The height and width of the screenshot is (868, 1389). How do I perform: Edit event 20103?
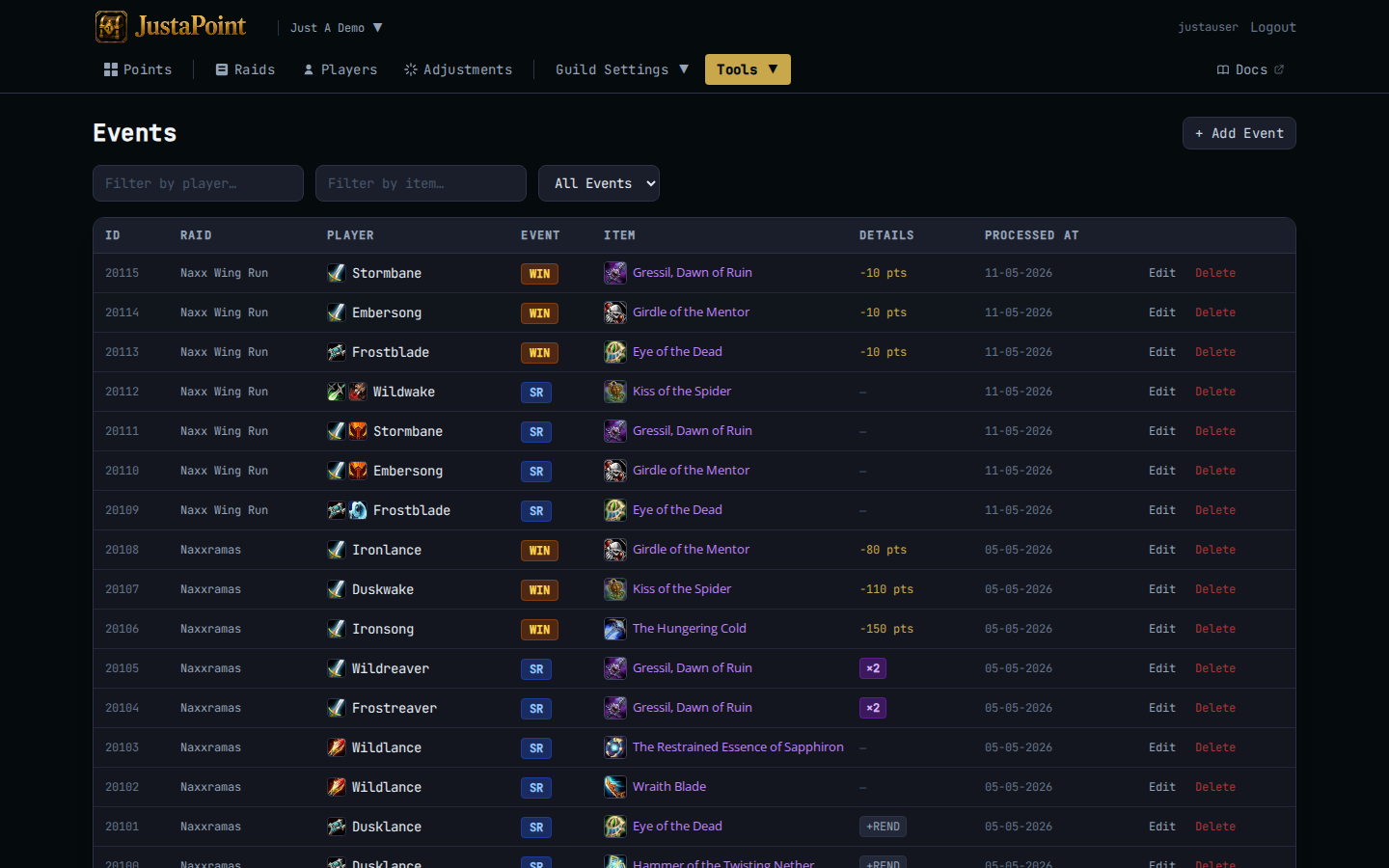tap(1162, 747)
